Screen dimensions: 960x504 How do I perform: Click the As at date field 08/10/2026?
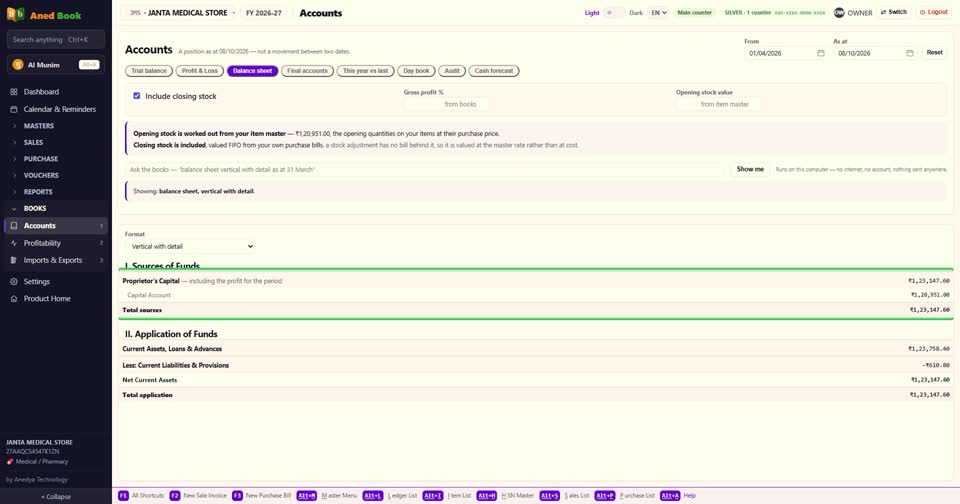875,53
